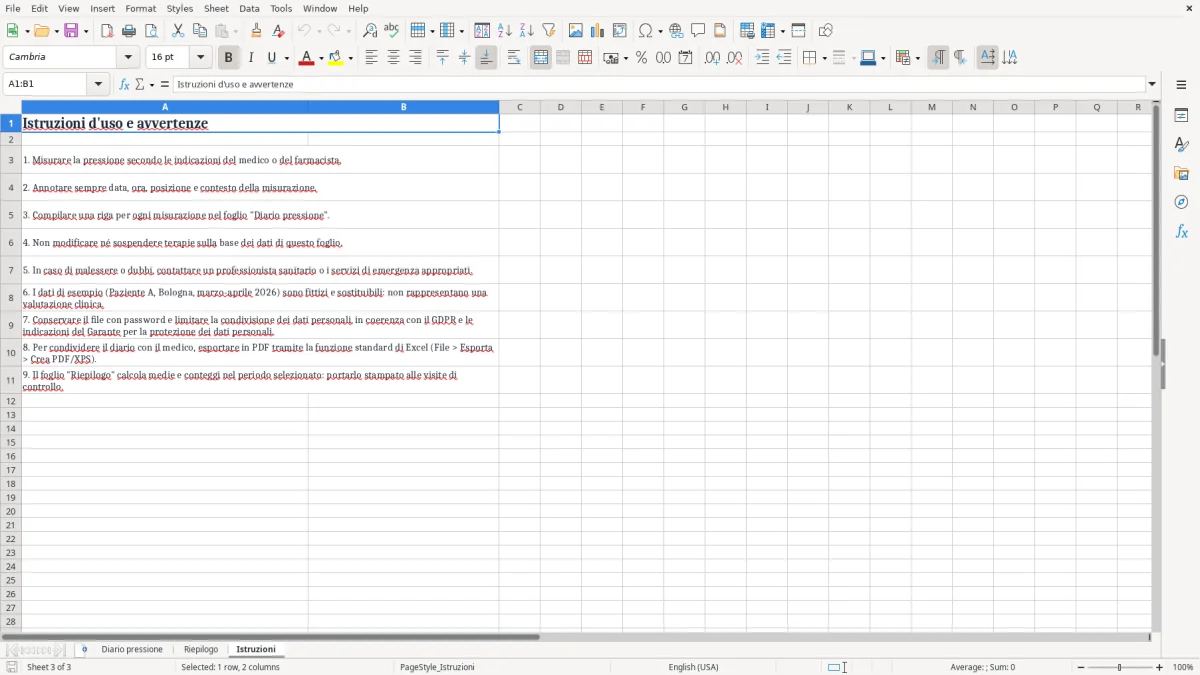Open the sidebar Navigator compass icon

pyautogui.click(x=1181, y=203)
